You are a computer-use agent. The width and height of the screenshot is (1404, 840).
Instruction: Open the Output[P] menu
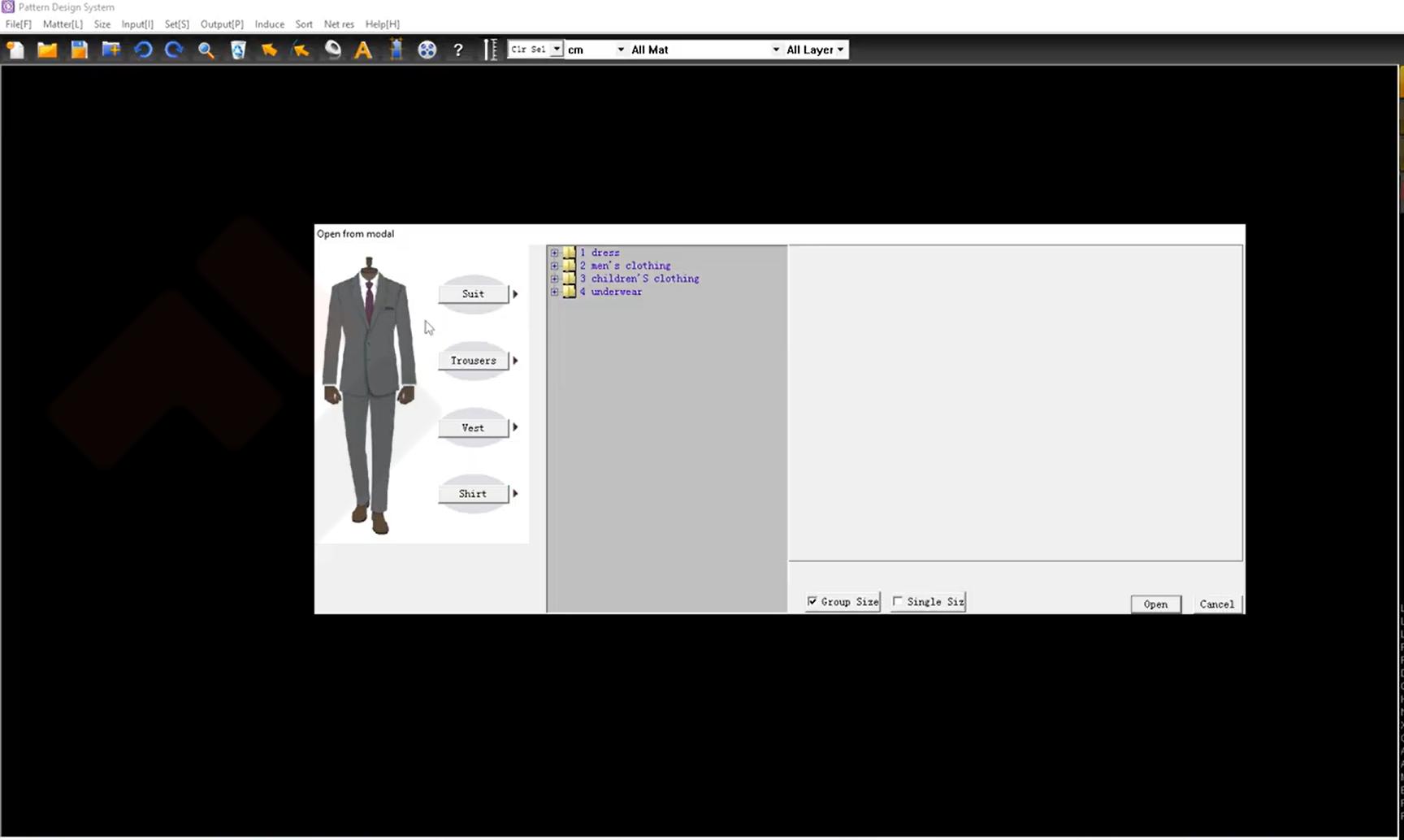pyautogui.click(x=222, y=24)
